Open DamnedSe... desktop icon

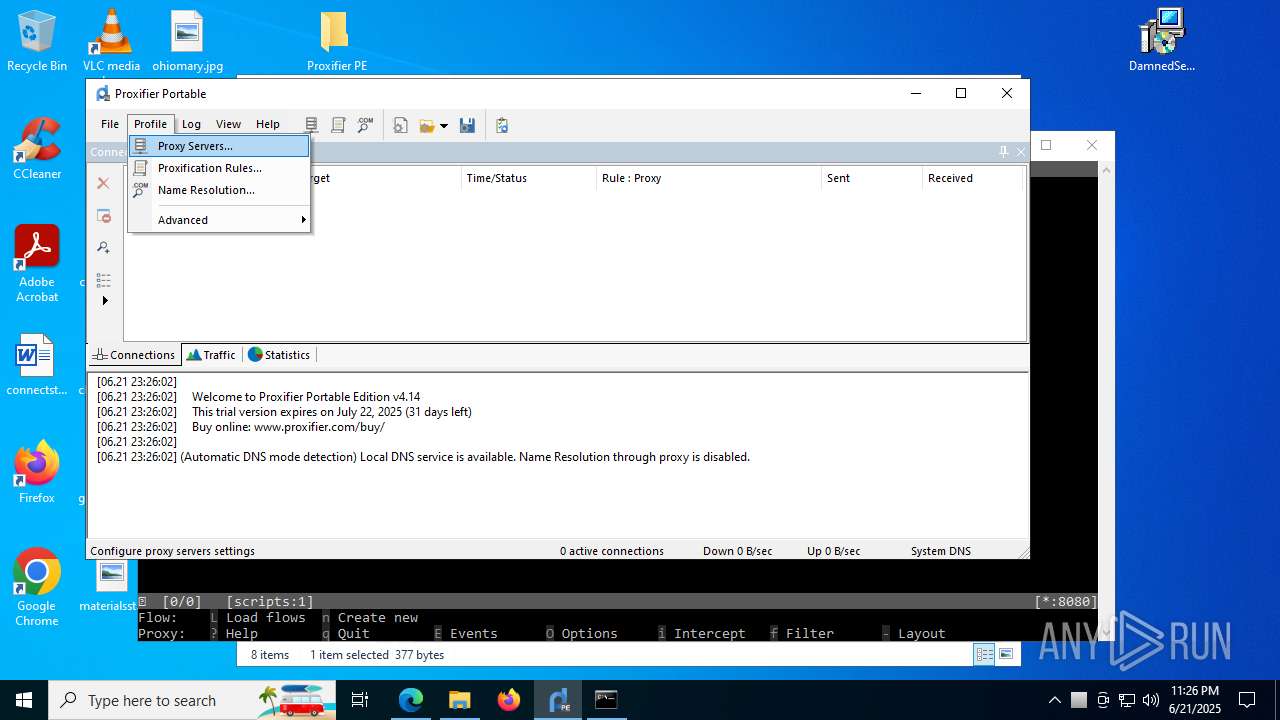[x=1161, y=41]
